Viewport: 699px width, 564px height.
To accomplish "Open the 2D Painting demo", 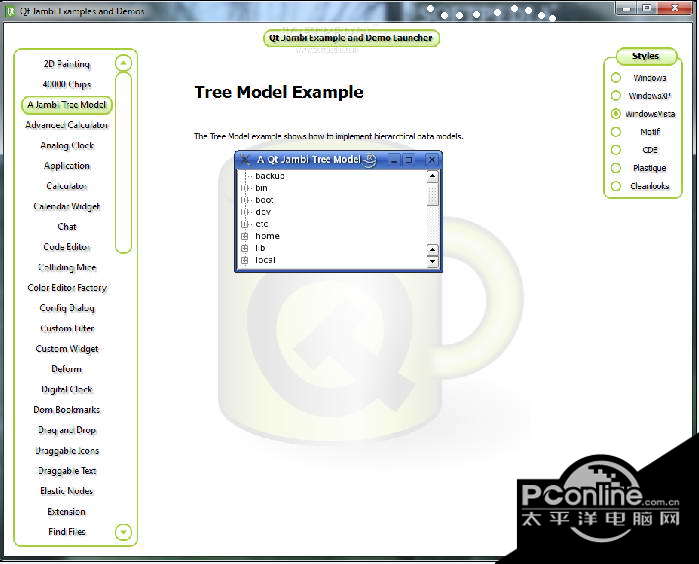I will pyautogui.click(x=67, y=64).
